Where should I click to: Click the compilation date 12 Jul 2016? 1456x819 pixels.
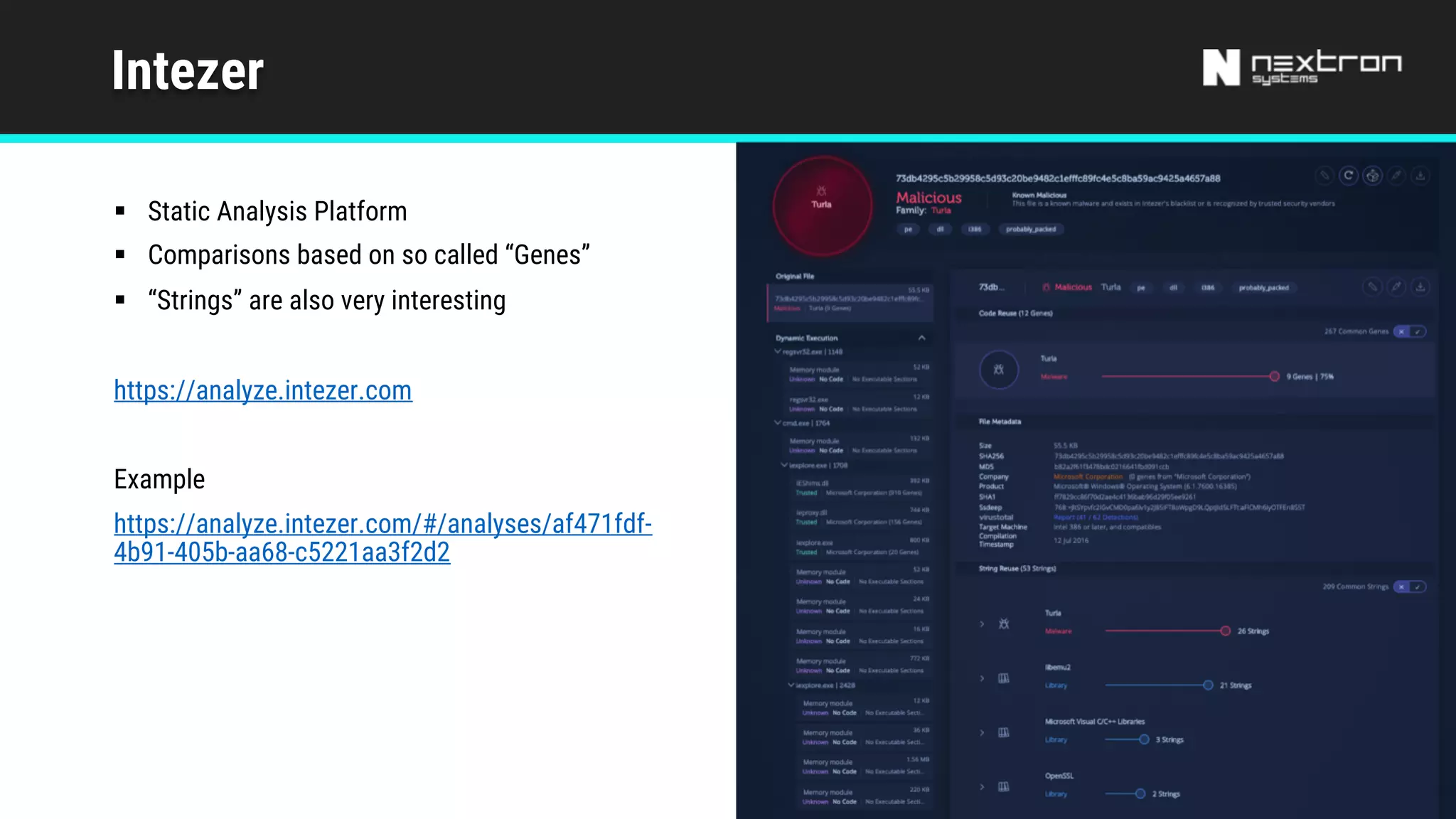pyautogui.click(x=1071, y=540)
